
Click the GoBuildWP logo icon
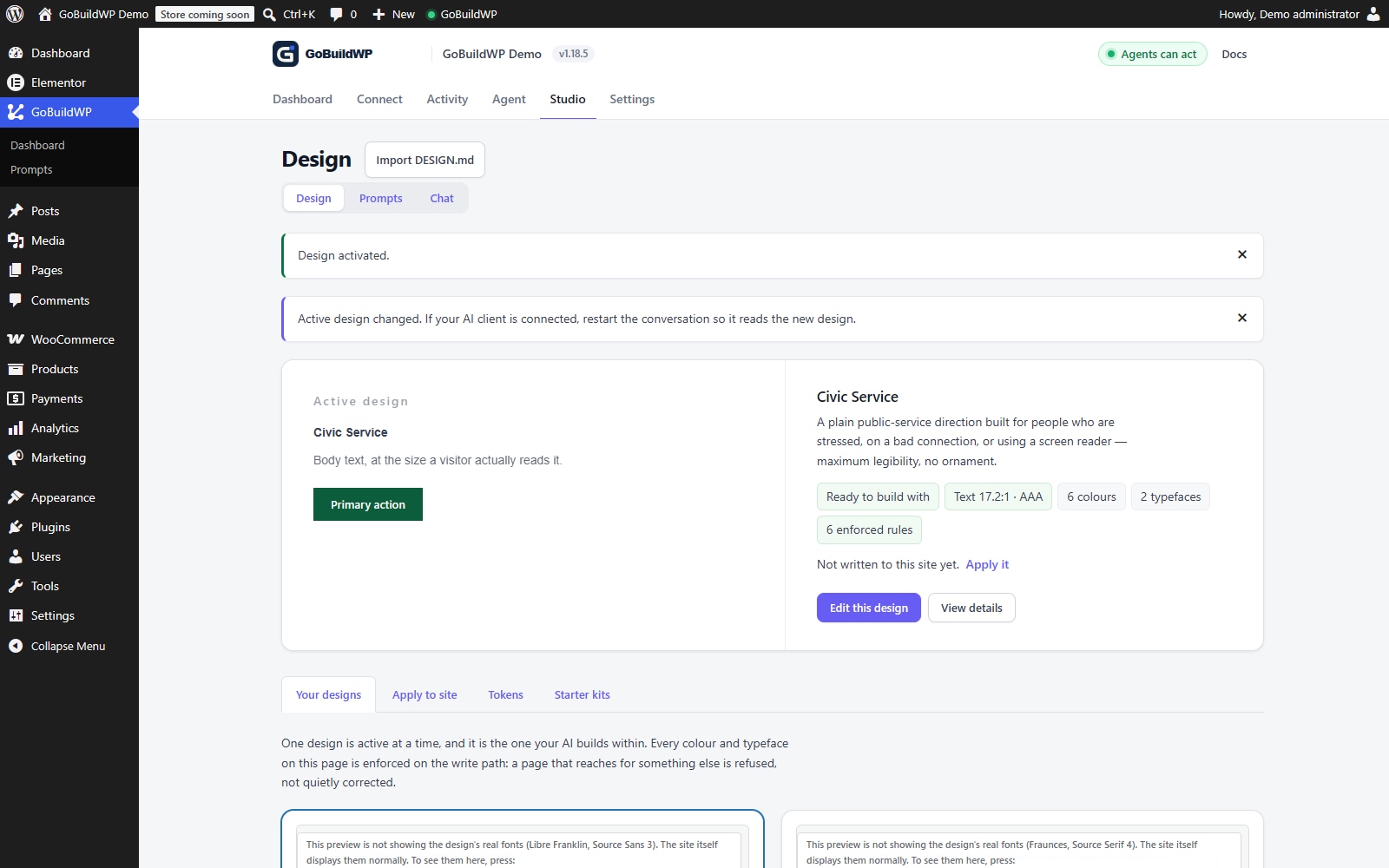click(x=286, y=54)
